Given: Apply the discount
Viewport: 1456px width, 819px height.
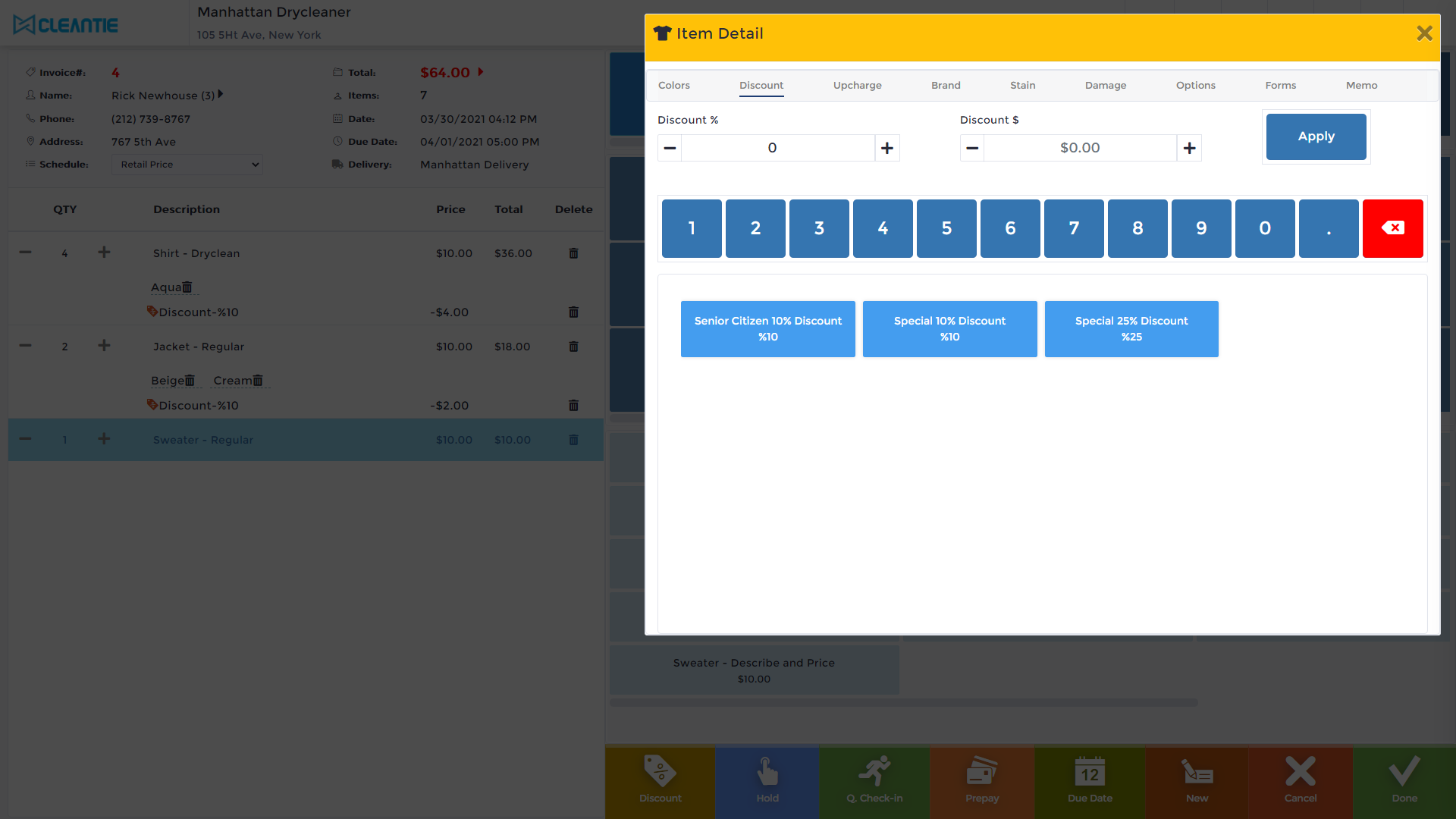Looking at the screenshot, I should tap(1316, 136).
